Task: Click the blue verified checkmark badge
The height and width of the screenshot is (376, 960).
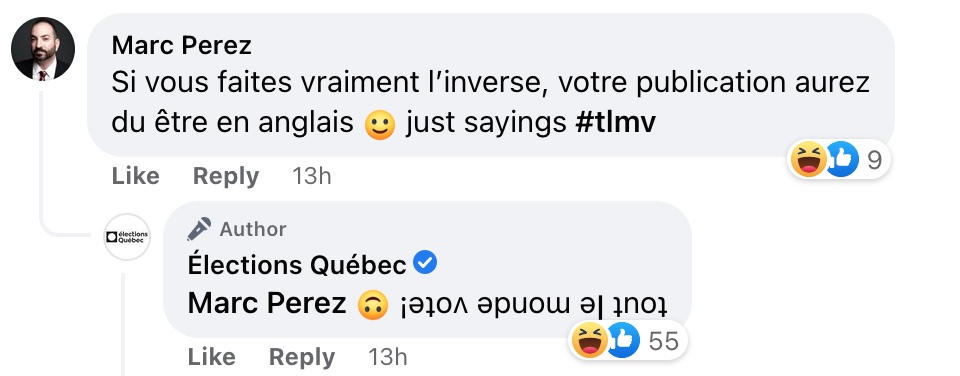Action: [425, 263]
